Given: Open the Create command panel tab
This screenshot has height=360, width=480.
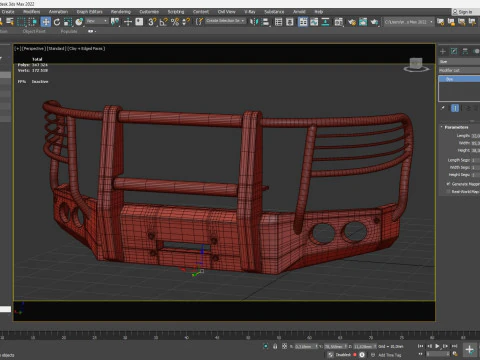Looking at the screenshot, I should (x=443, y=51).
